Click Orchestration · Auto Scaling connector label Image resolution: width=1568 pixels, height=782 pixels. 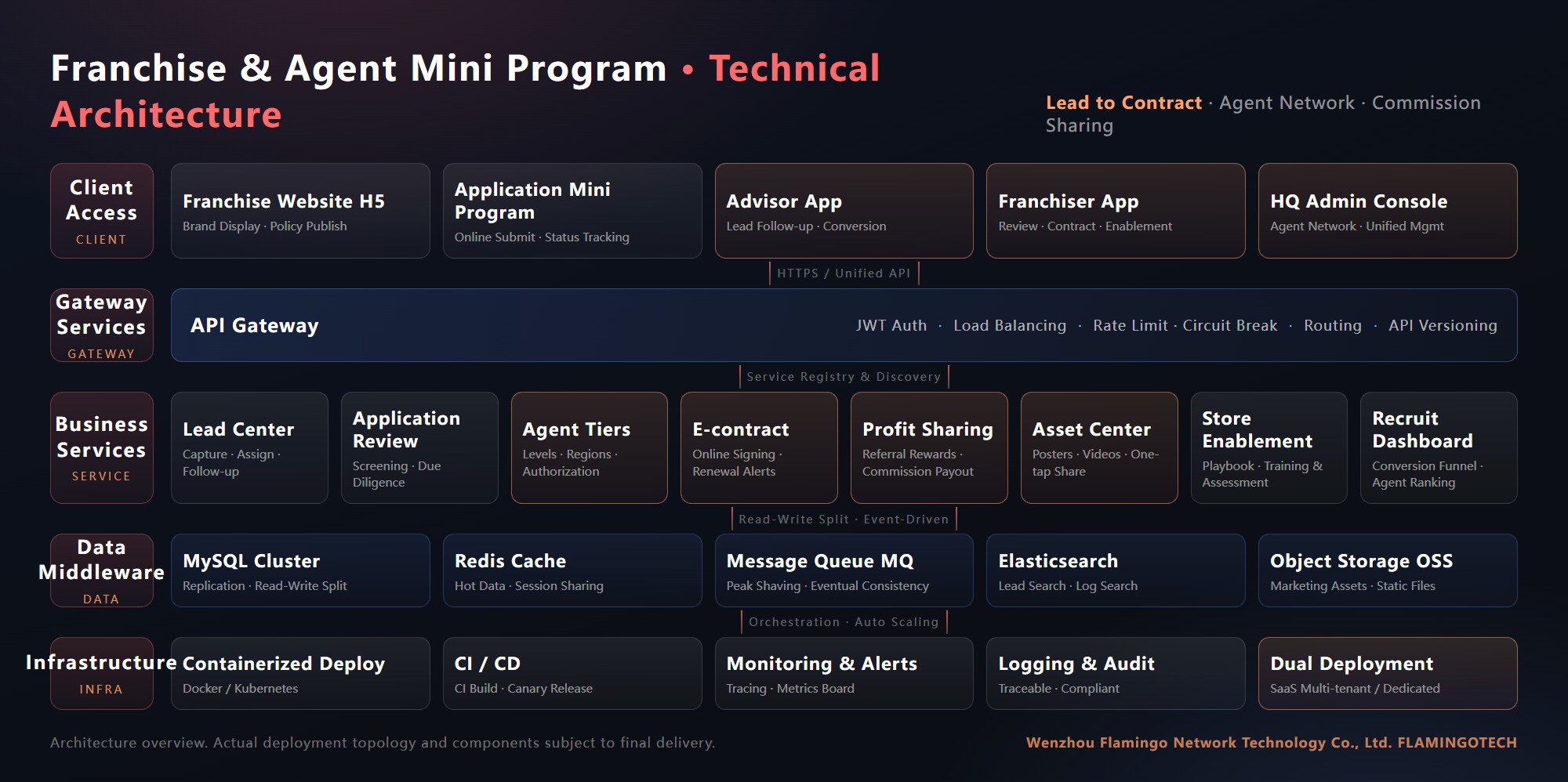click(x=844, y=622)
